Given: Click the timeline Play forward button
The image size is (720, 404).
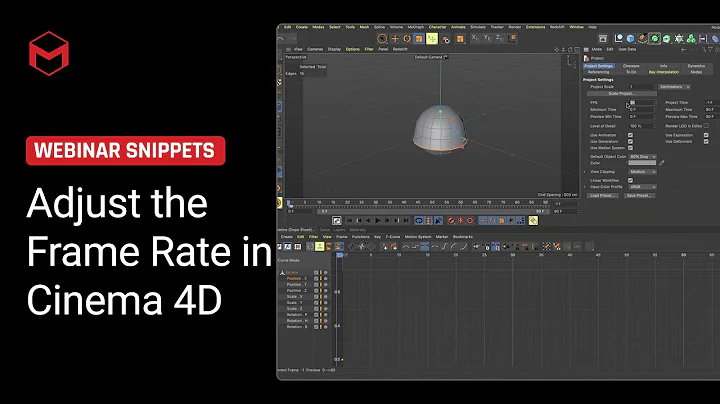Looking at the screenshot, I should click(x=378, y=221).
